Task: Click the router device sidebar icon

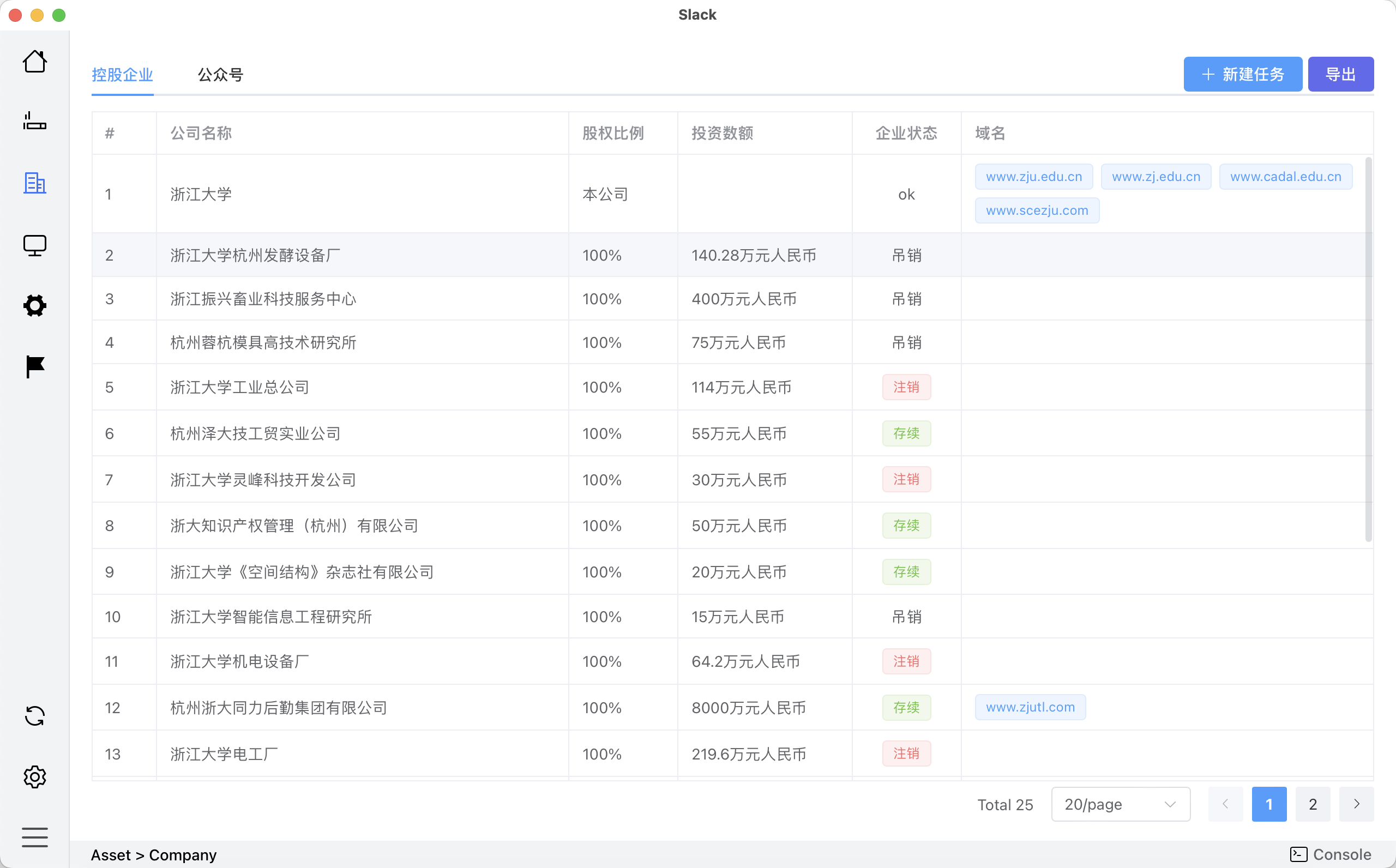Action: coord(34,122)
